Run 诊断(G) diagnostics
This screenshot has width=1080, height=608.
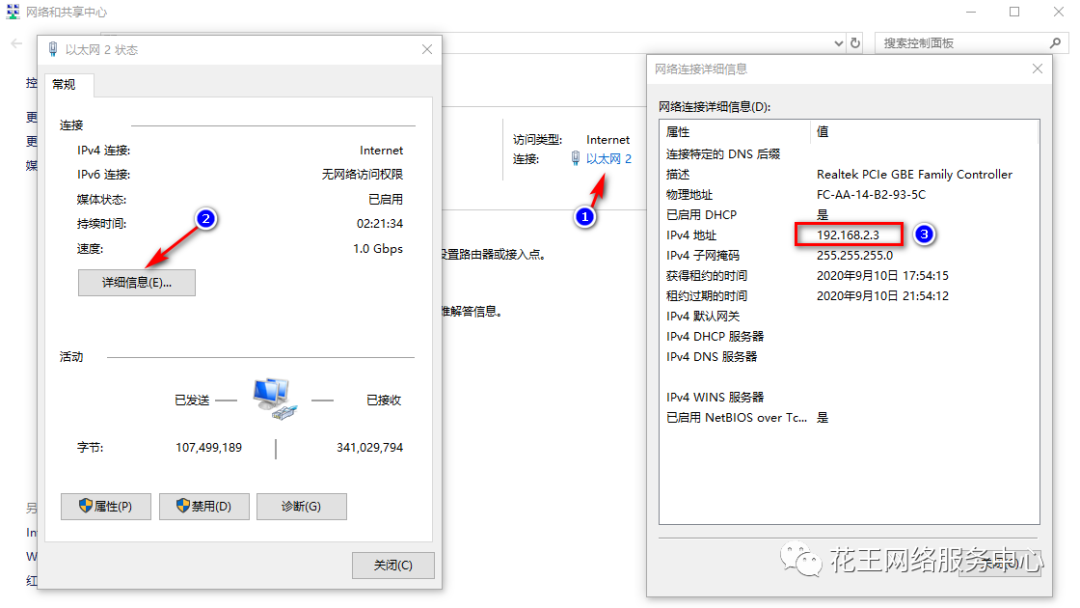tap(301, 506)
